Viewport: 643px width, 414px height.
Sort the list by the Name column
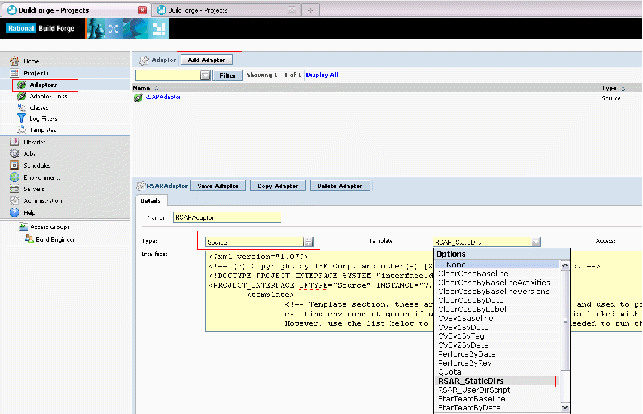(145, 88)
